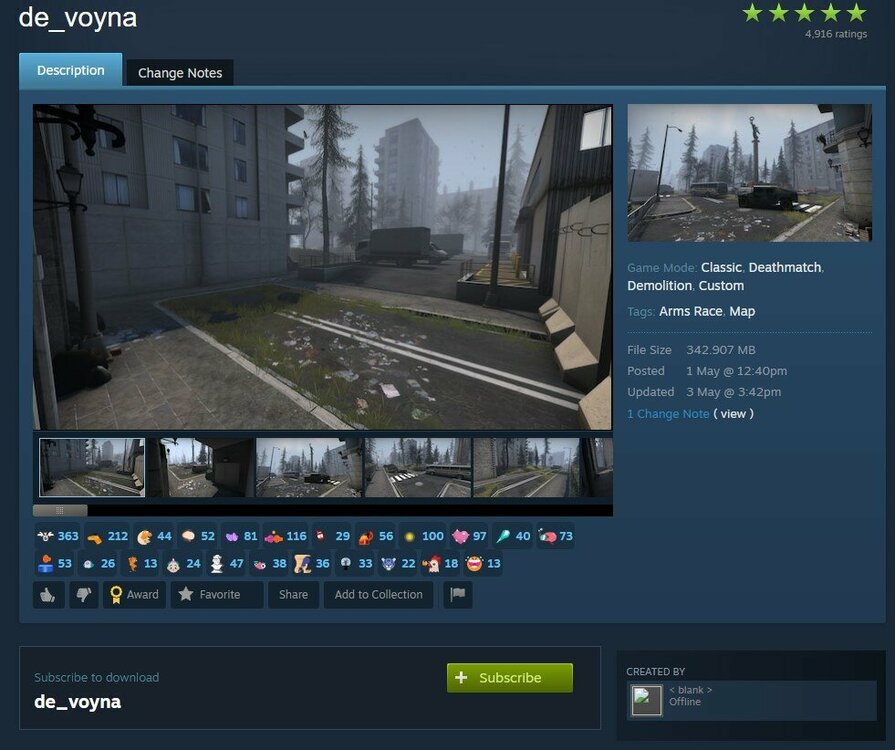Click the award reaction with 100 count
895x750 pixels.
coord(422,536)
